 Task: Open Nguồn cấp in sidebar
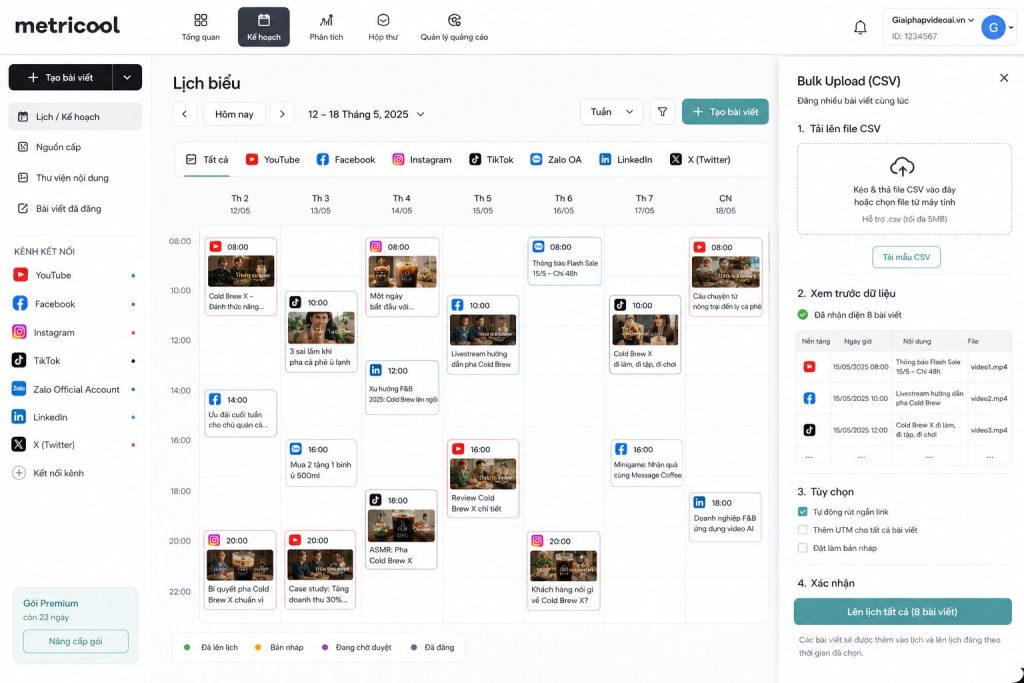pos(75,147)
